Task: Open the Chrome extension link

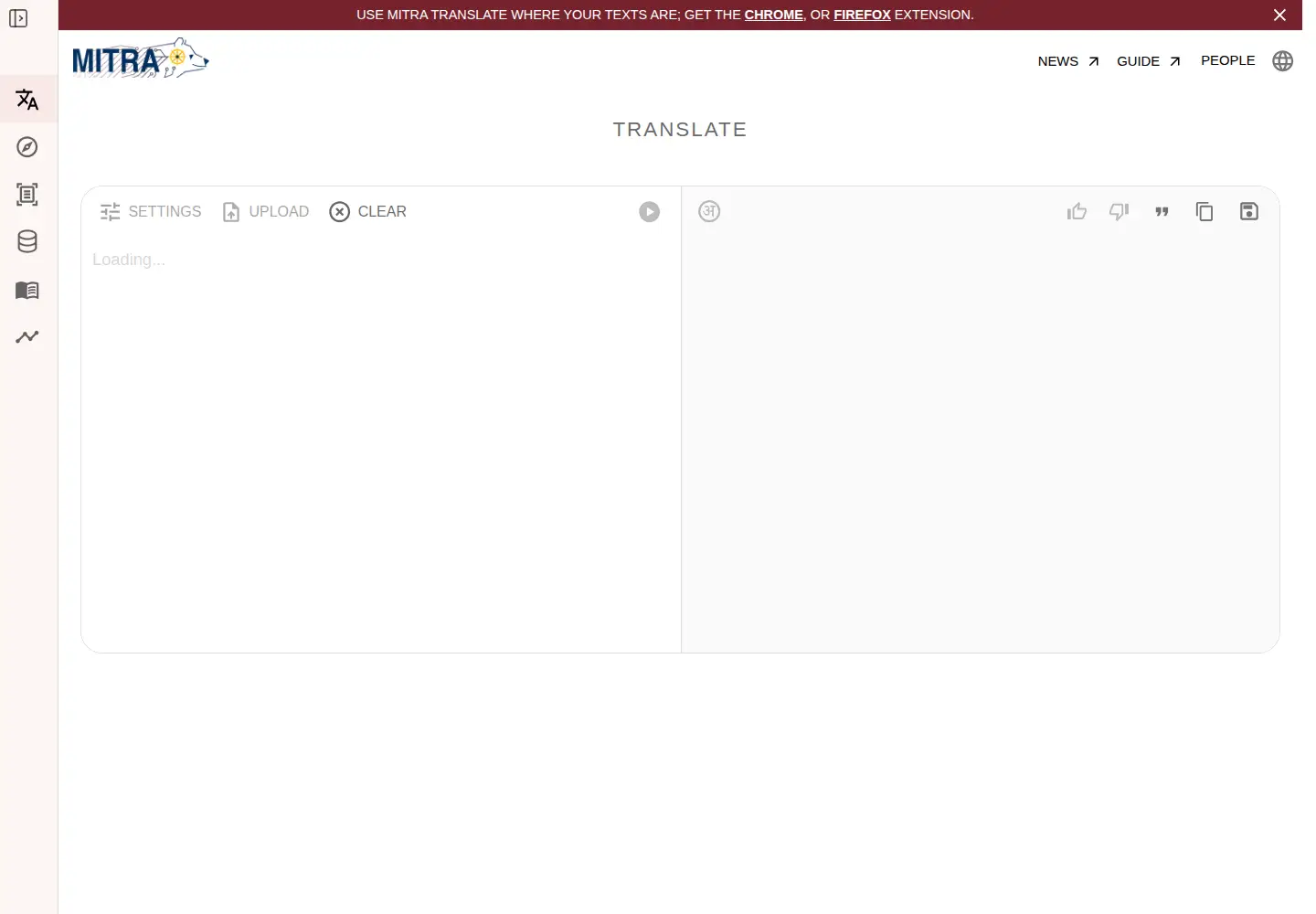Action: pyautogui.click(x=773, y=15)
